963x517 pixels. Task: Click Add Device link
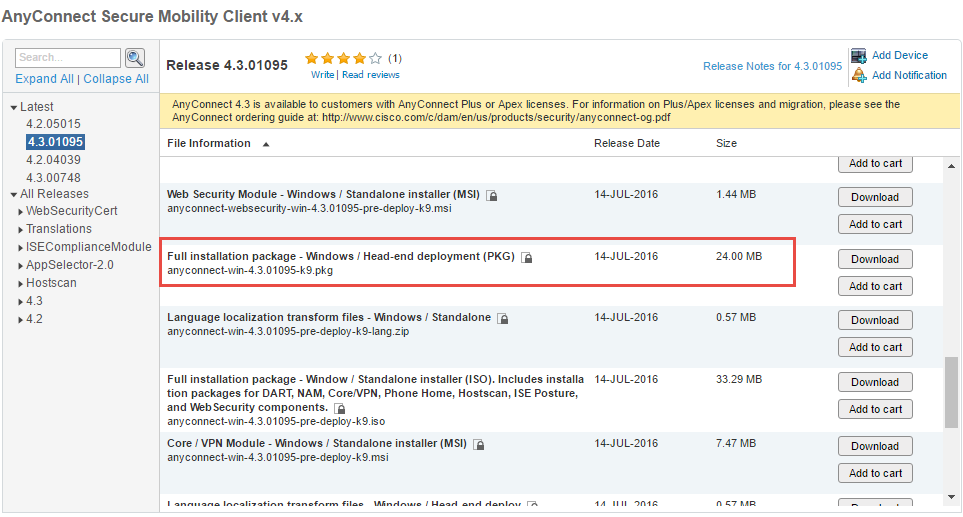(900, 55)
